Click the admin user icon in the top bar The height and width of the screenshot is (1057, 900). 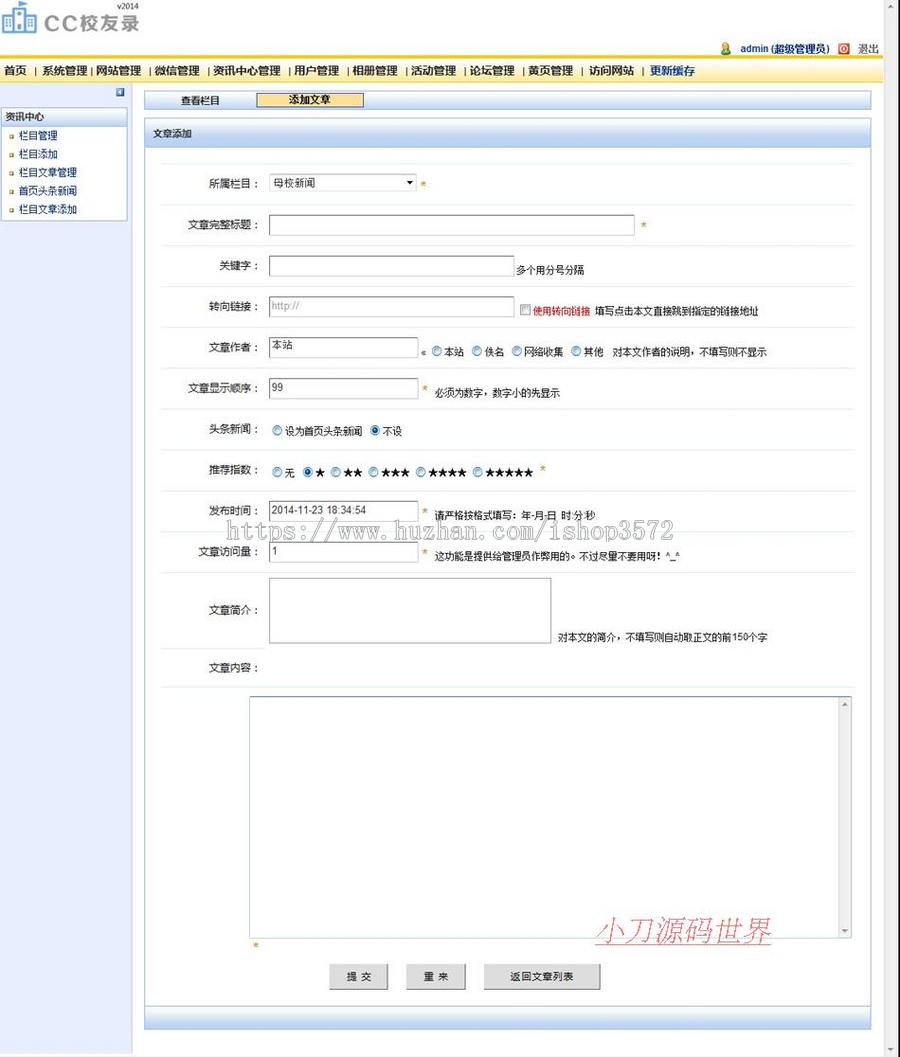click(x=726, y=49)
